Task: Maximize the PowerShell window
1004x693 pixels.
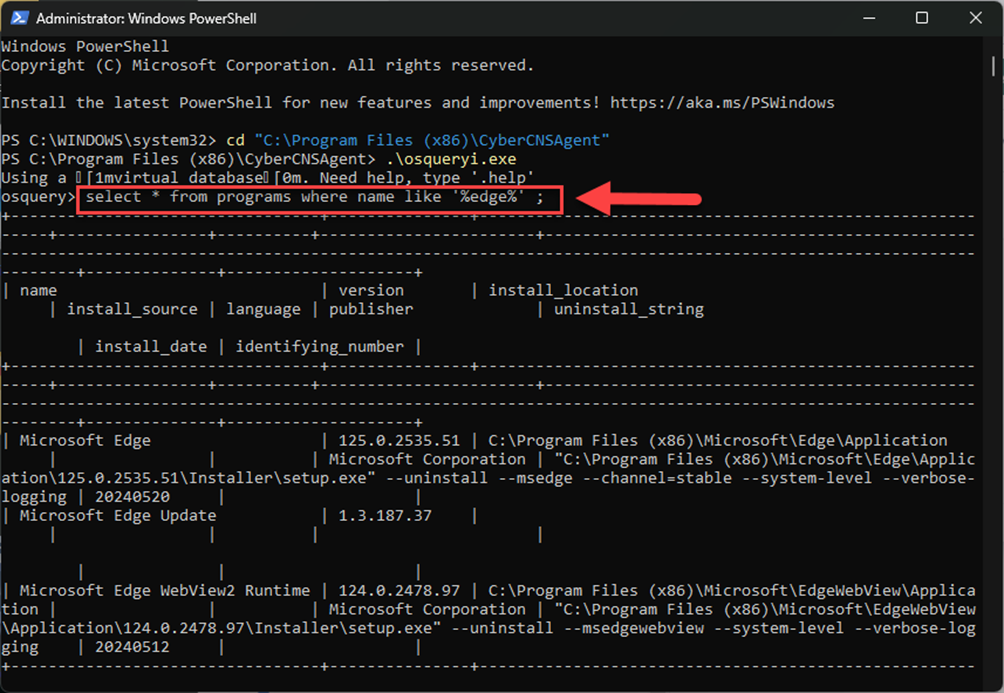Action: 921,18
